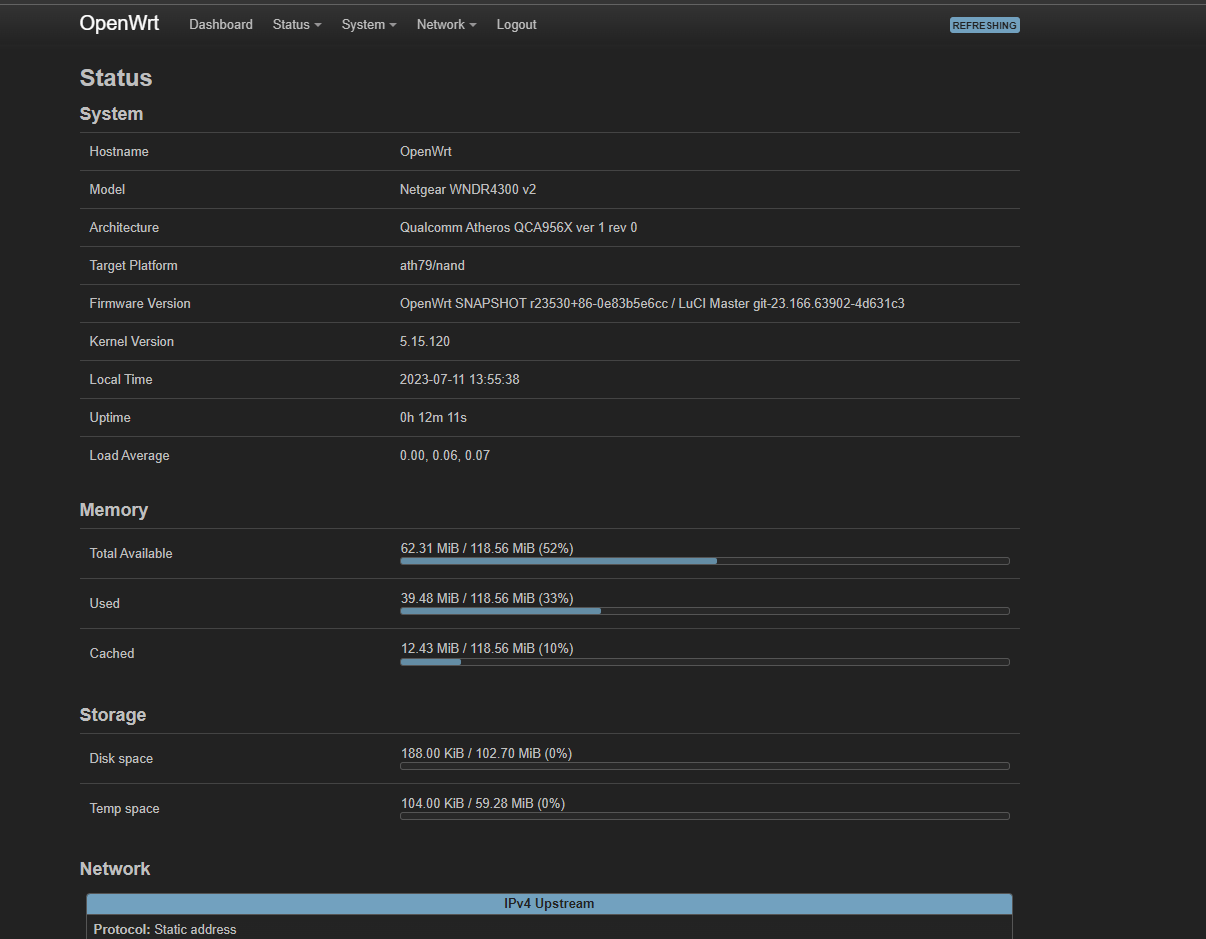Click the OpenWrt brand logo

(119, 23)
